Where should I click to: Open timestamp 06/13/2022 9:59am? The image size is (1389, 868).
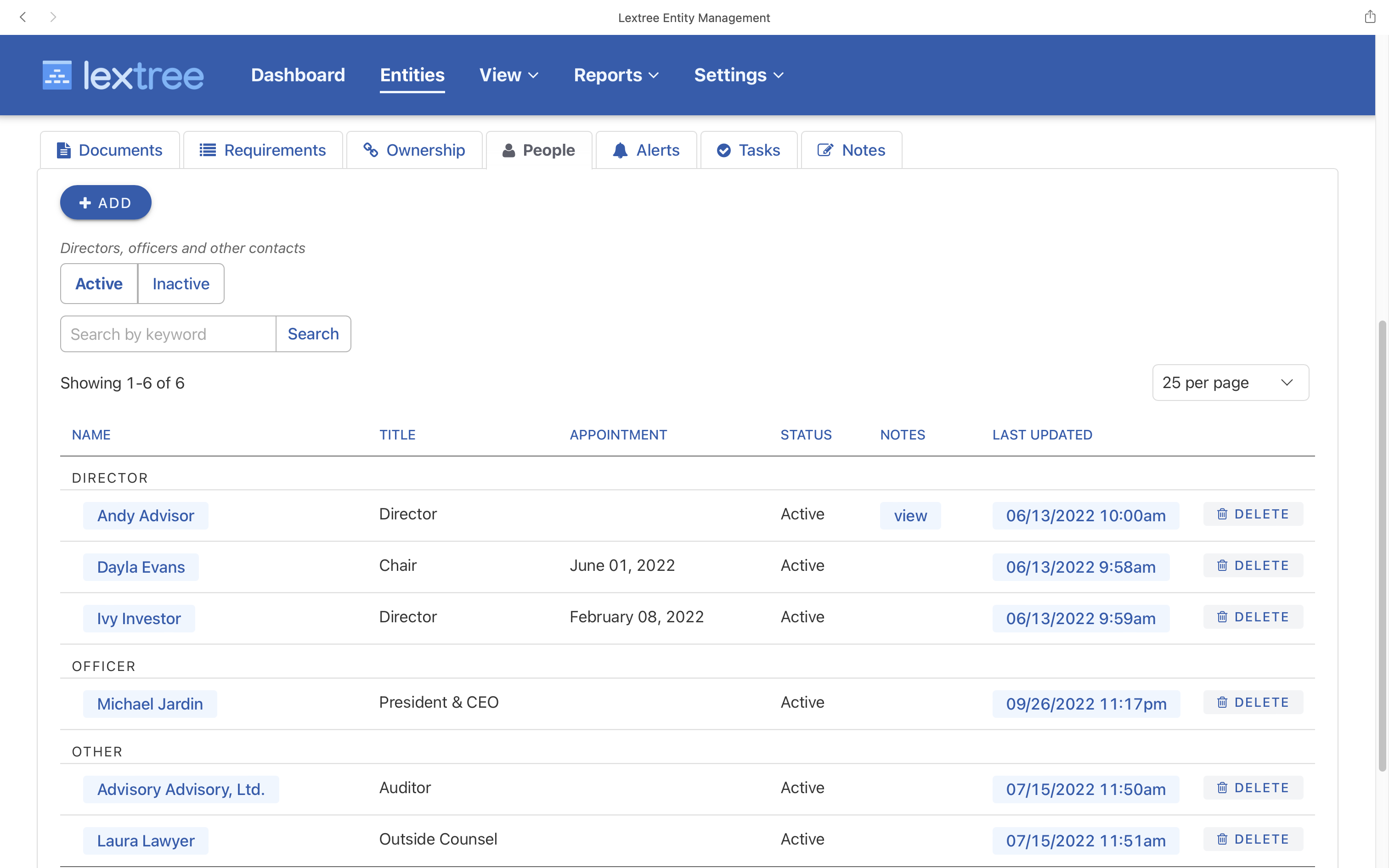[x=1081, y=618]
